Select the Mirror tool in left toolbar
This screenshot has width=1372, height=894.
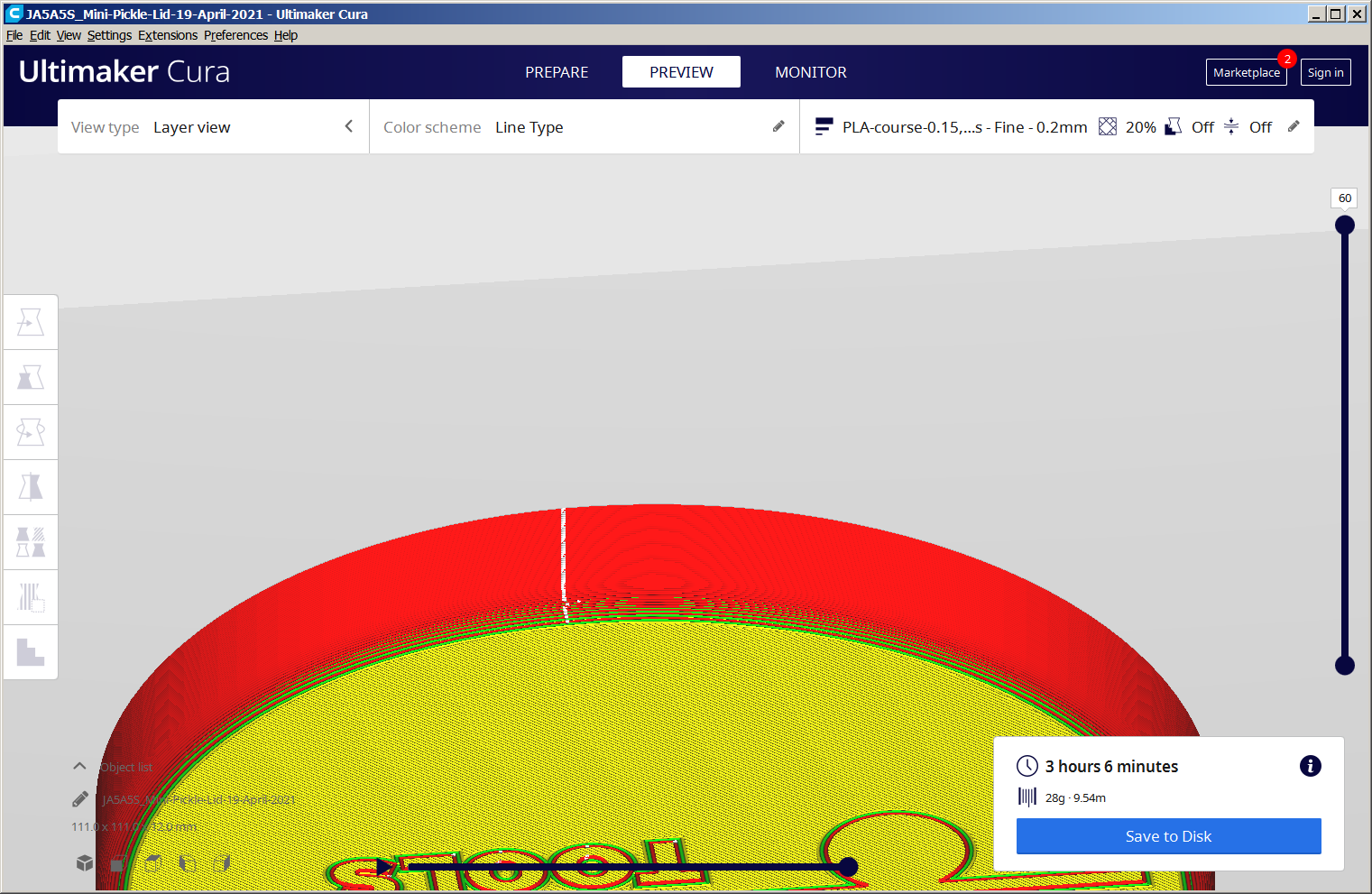tap(31, 487)
